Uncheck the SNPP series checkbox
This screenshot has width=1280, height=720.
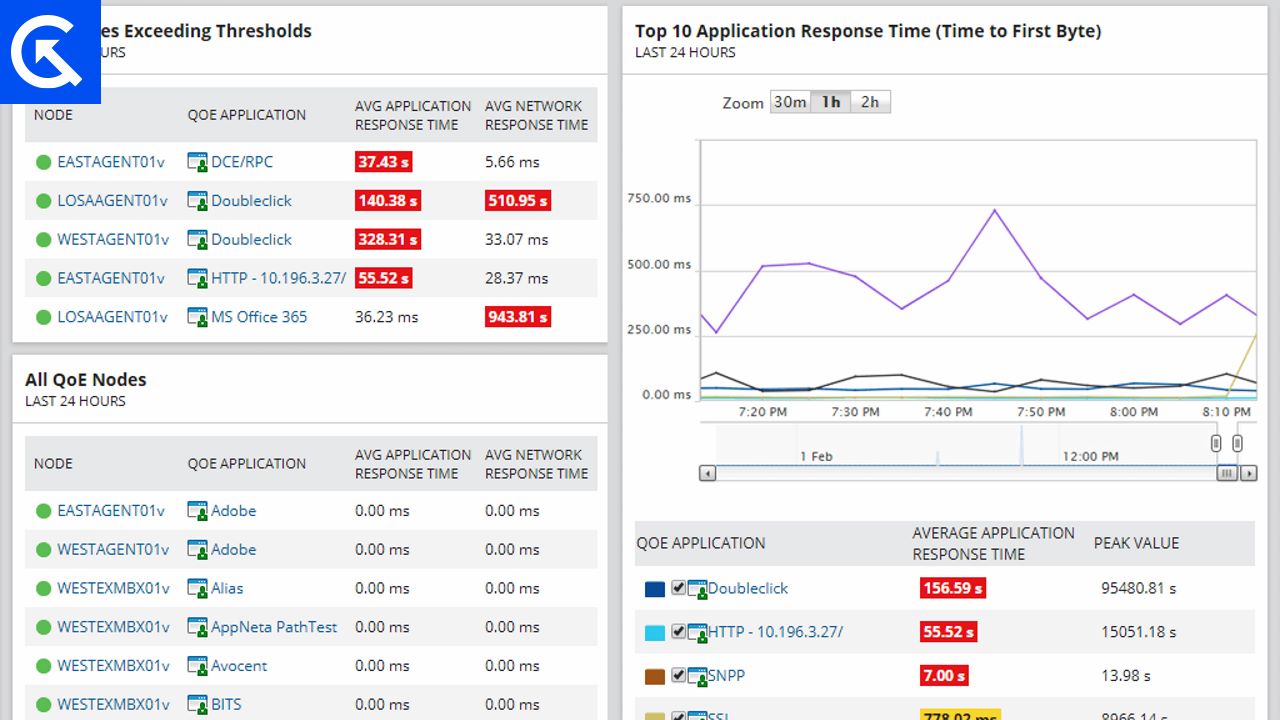pos(678,676)
